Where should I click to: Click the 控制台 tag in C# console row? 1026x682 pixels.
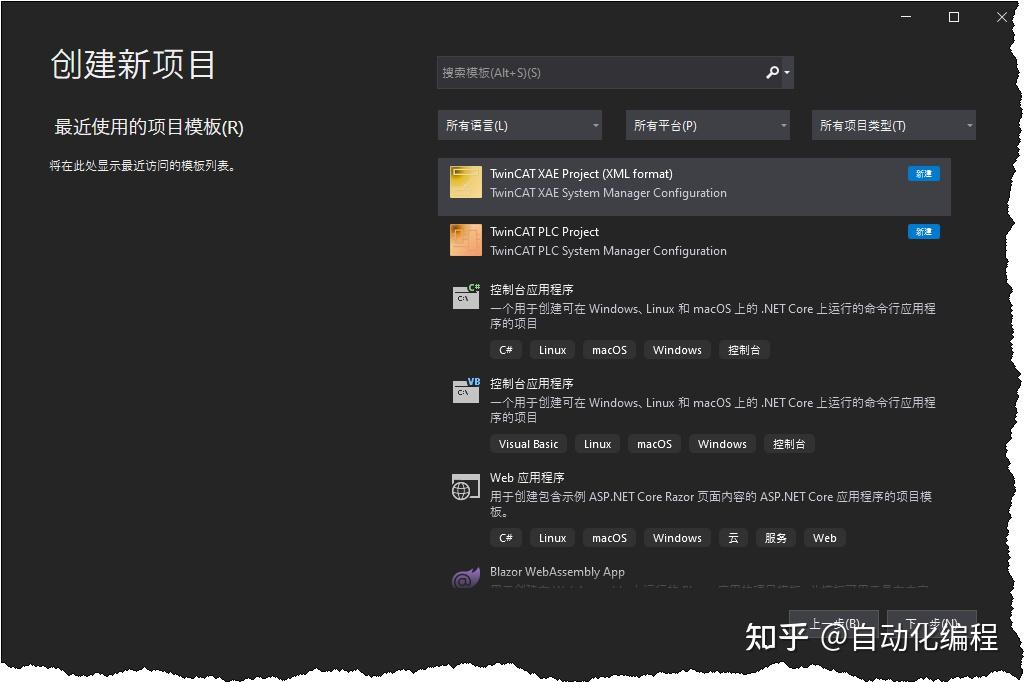point(744,350)
